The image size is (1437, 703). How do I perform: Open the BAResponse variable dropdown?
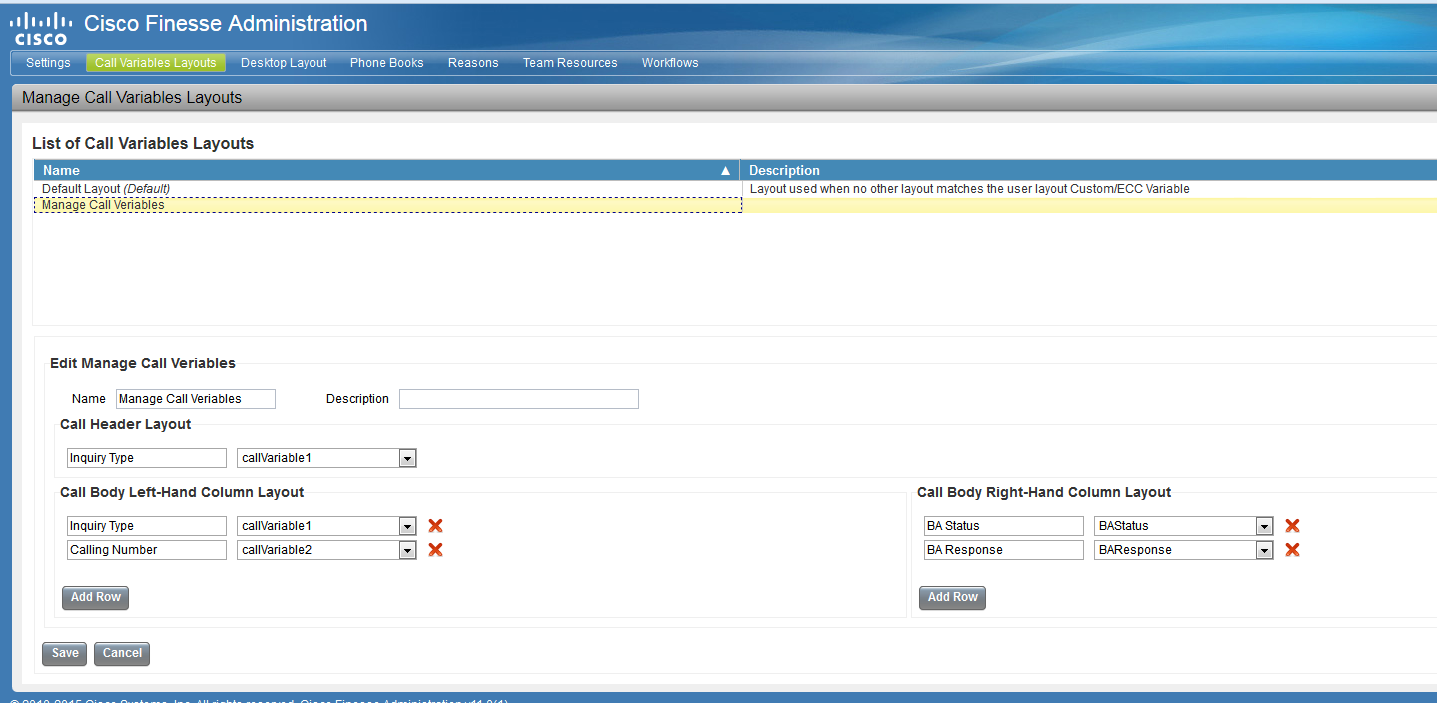[x=1264, y=550]
